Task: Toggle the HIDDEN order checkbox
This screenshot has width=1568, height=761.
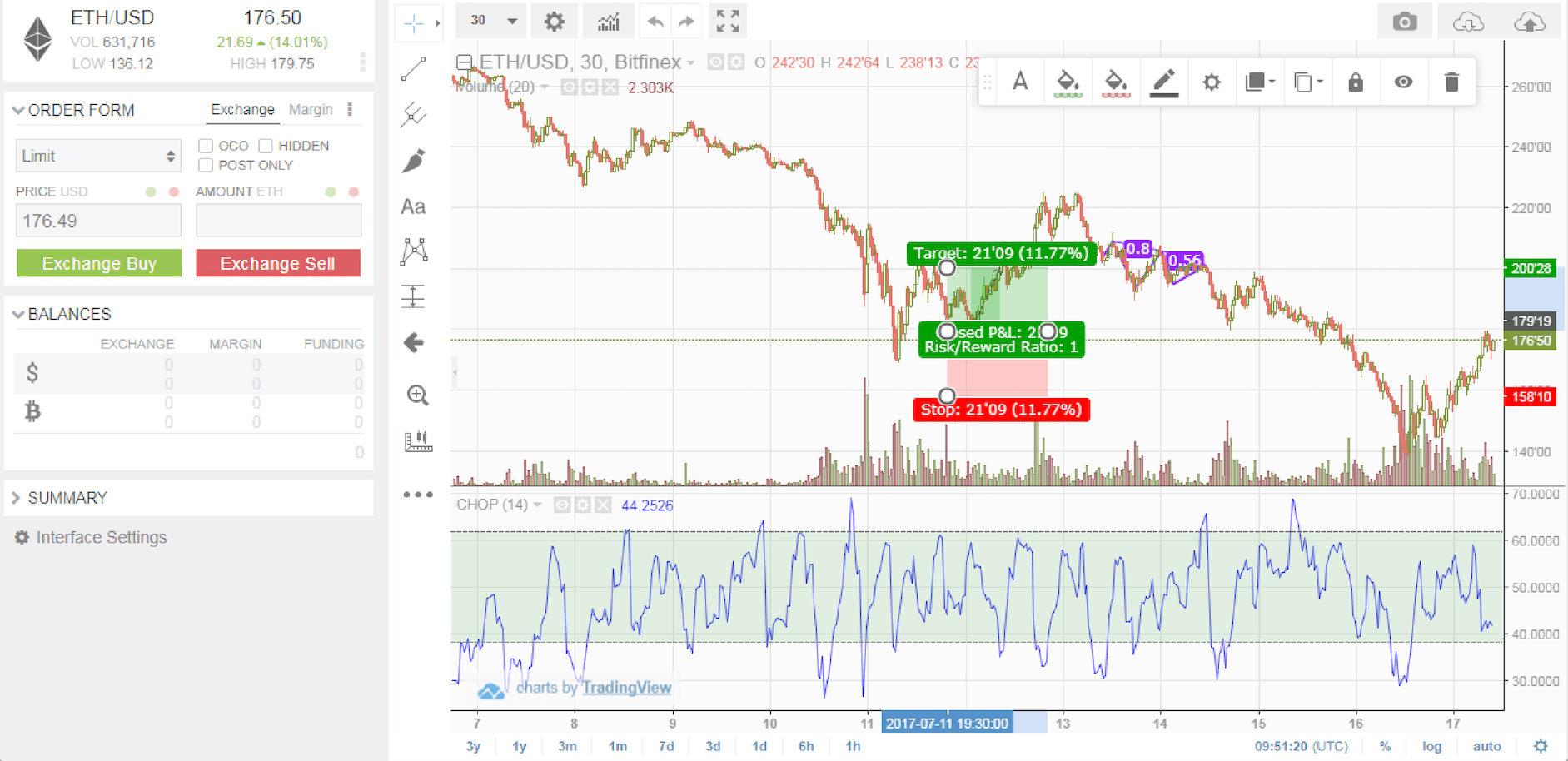Action: point(266,146)
